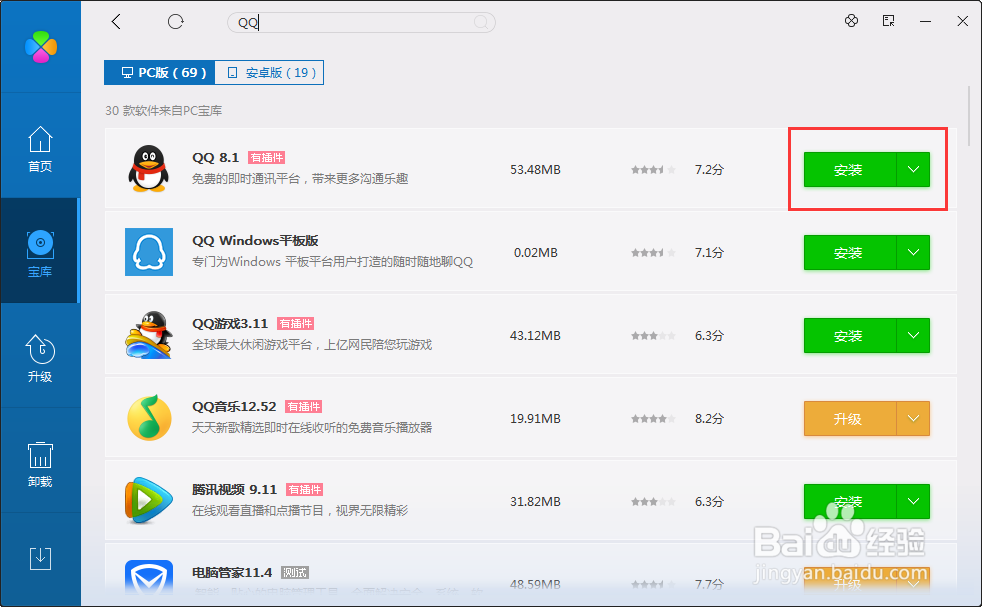Expand the dropdown beside QQ游戏 install button
Image resolution: width=982 pixels, height=607 pixels.
pos(912,335)
